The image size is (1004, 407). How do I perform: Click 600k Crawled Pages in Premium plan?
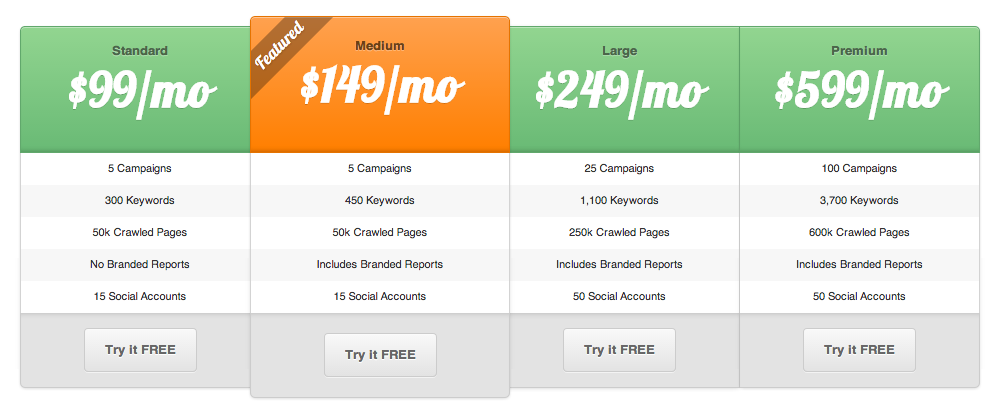point(859,233)
